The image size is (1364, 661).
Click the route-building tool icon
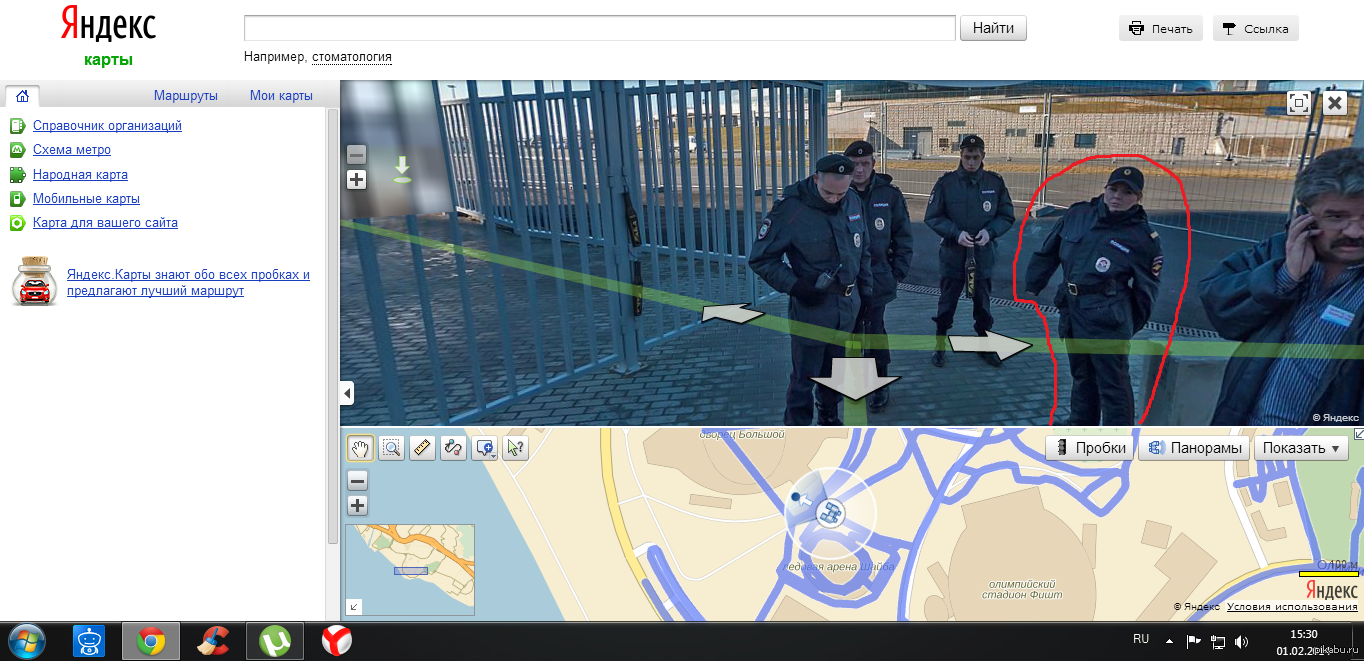(453, 448)
